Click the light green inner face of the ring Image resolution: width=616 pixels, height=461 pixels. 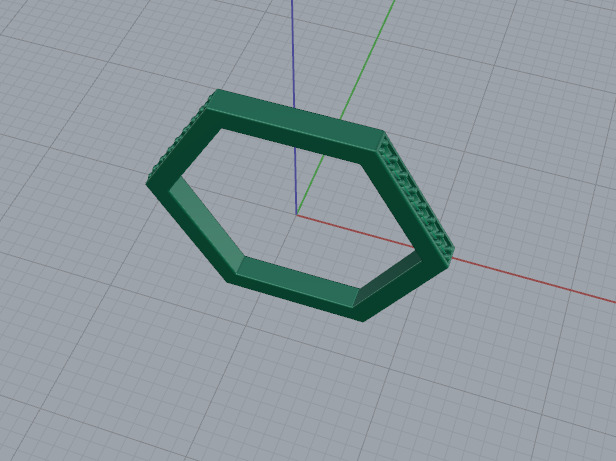[x=205, y=224]
